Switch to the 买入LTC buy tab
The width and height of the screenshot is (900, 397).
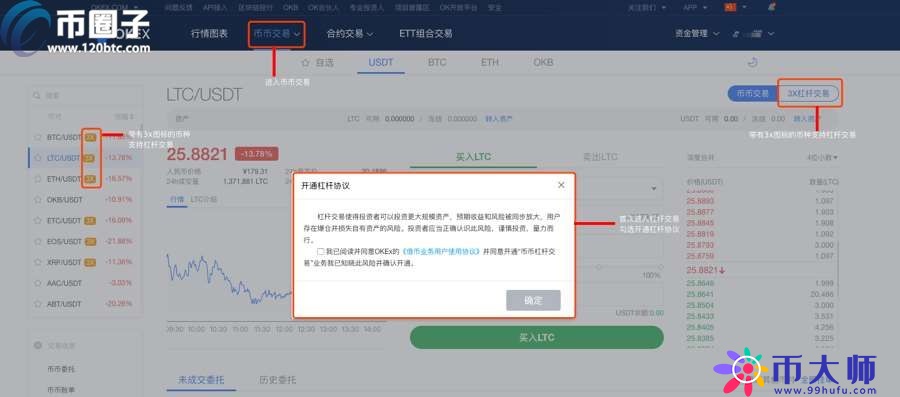474,157
